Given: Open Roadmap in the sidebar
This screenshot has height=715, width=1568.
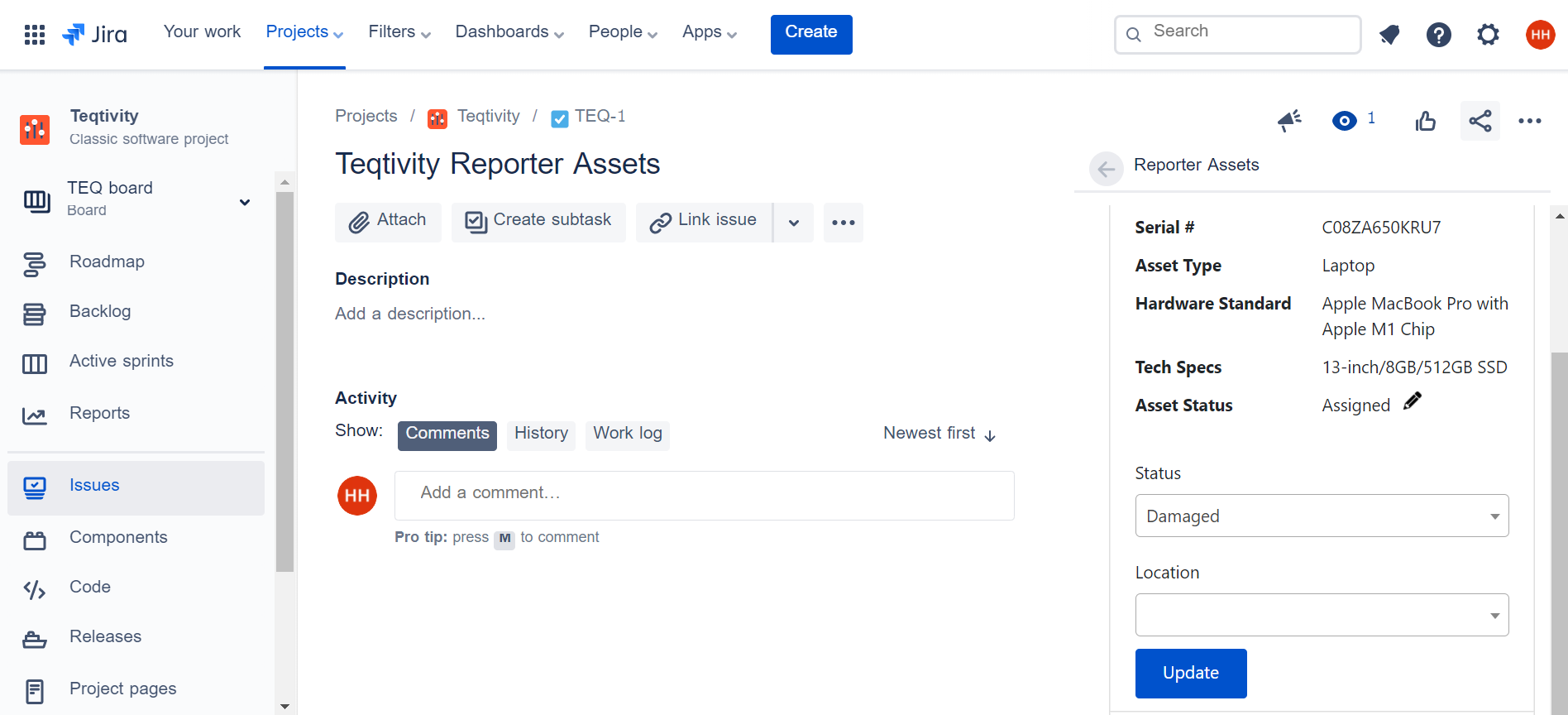Looking at the screenshot, I should 136,263.
